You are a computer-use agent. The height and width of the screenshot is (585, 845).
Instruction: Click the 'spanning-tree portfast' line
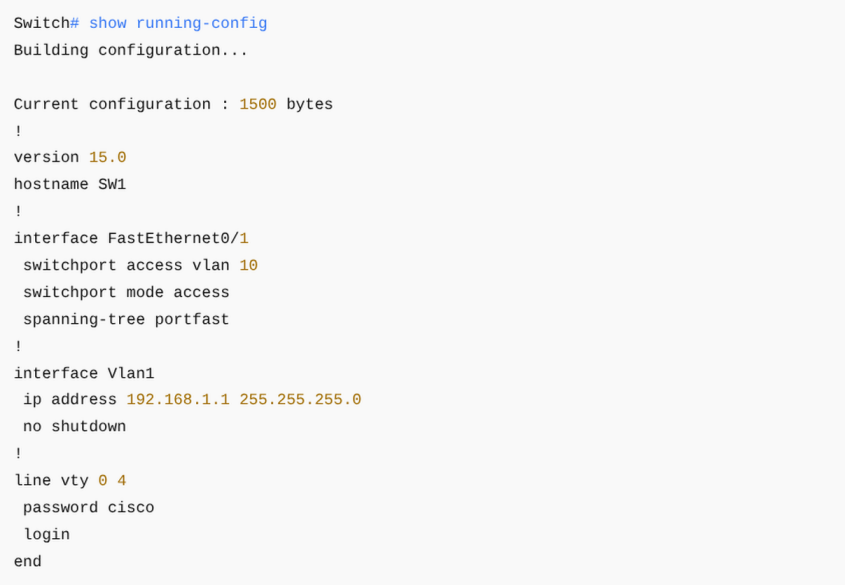pyautogui.click(x=126, y=319)
